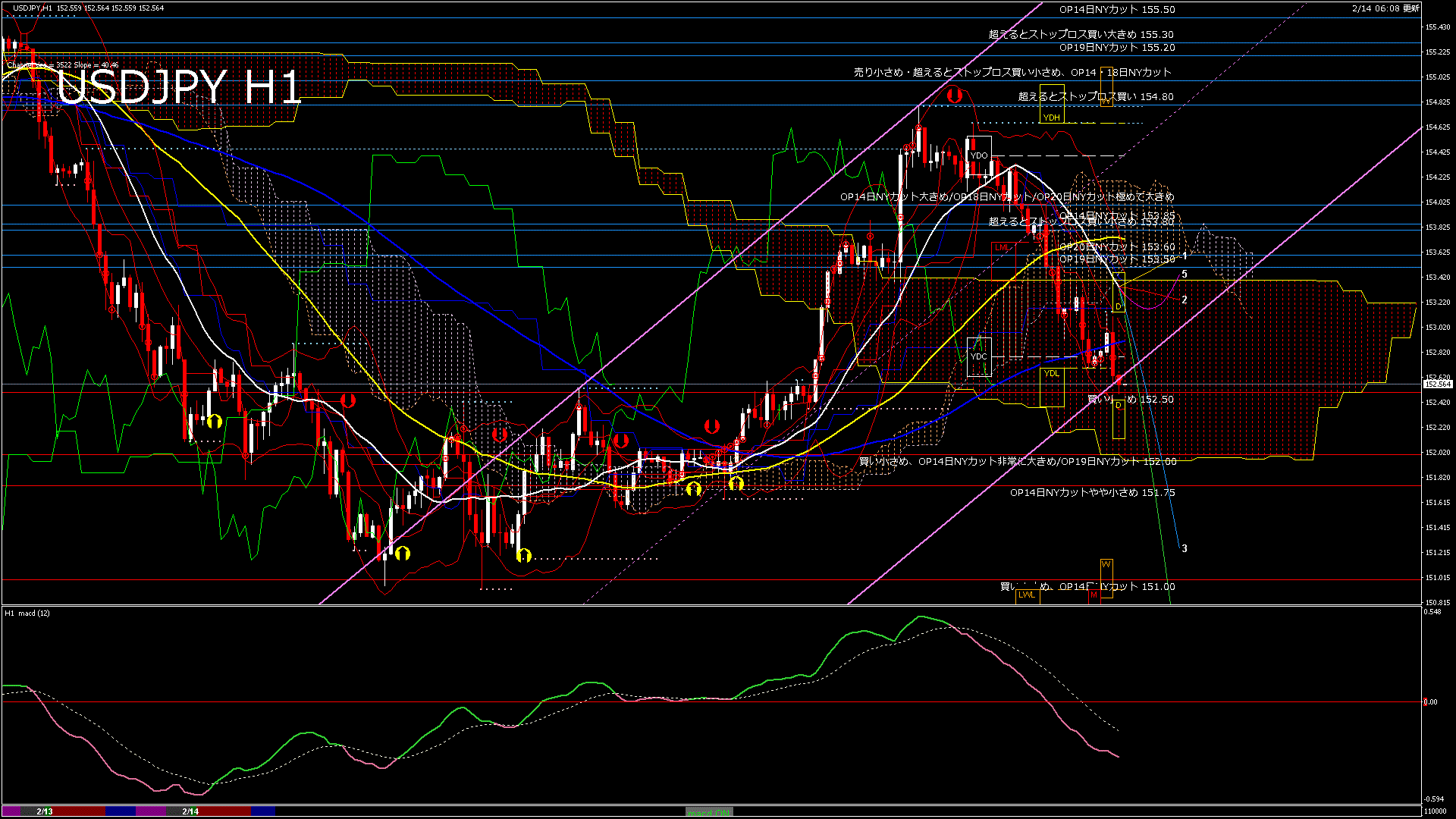1456x819 pixels.
Task: Click the YDH yesterday-high marker box
Action: [x=1051, y=118]
